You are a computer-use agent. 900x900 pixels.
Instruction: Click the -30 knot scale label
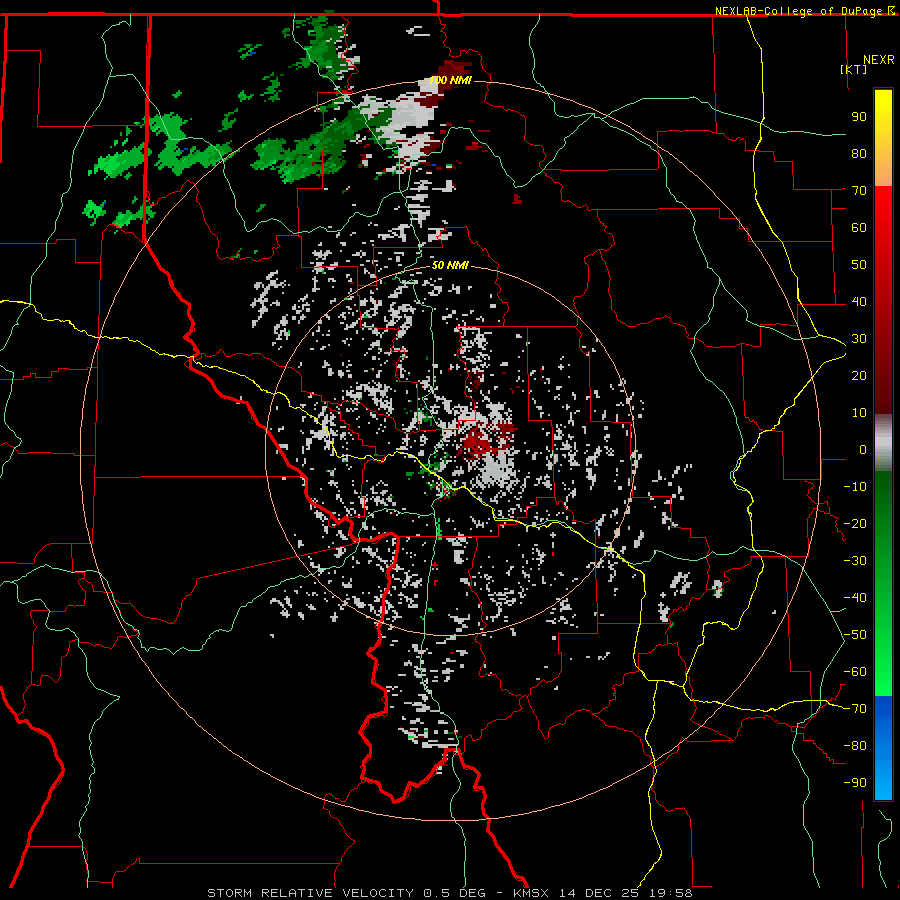click(x=855, y=561)
